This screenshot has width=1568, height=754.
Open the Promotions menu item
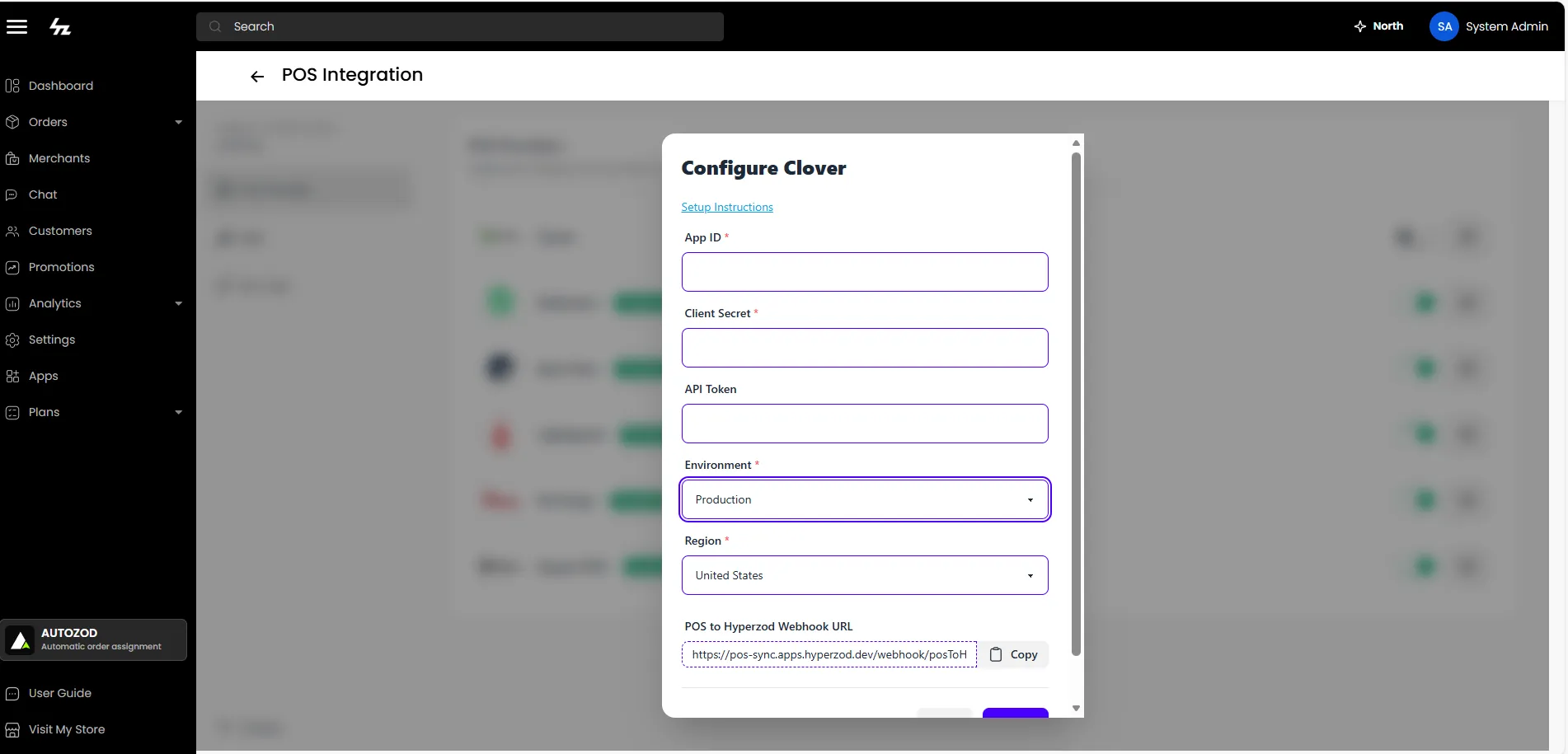(x=61, y=267)
